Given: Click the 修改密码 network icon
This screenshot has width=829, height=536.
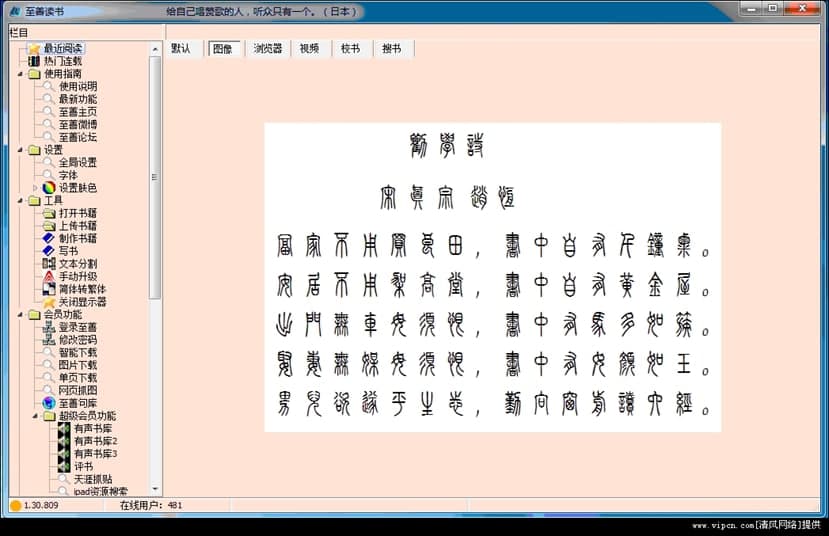Looking at the screenshot, I should click(x=49, y=340).
